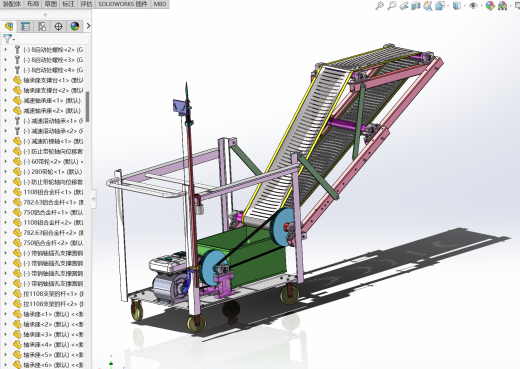Activate the Section View icon
This screenshot has width=520, height=369.
[x=416, y=6]
